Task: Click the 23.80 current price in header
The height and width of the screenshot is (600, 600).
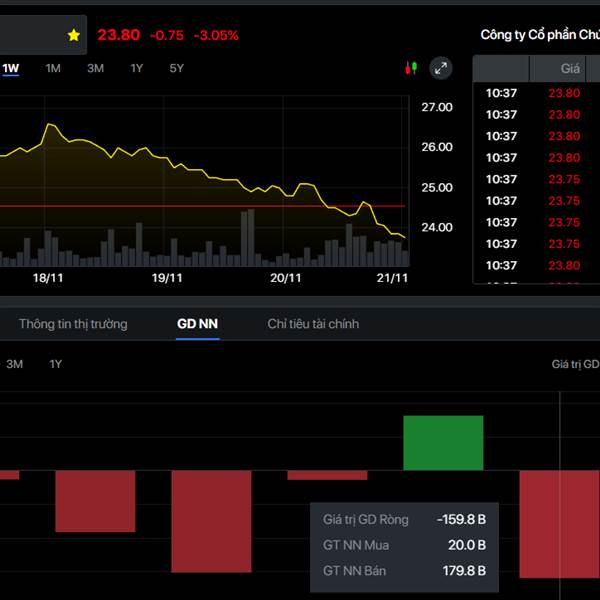Action: [118, 35]
